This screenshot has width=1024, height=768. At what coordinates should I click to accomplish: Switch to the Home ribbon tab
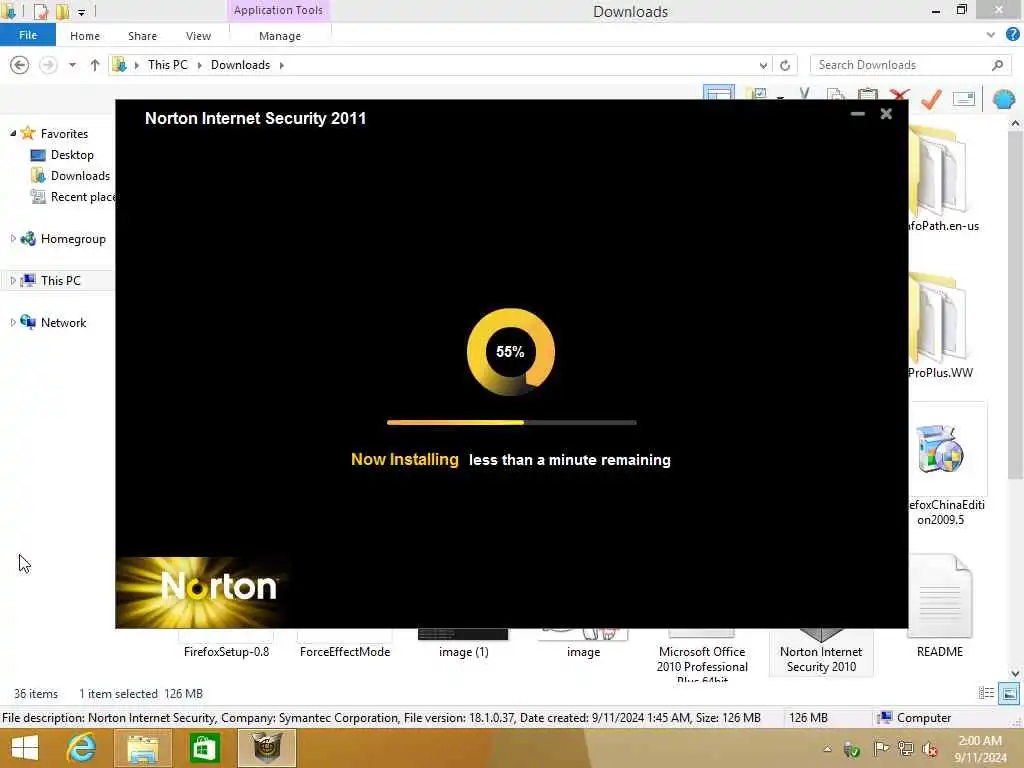pos(85,36)
